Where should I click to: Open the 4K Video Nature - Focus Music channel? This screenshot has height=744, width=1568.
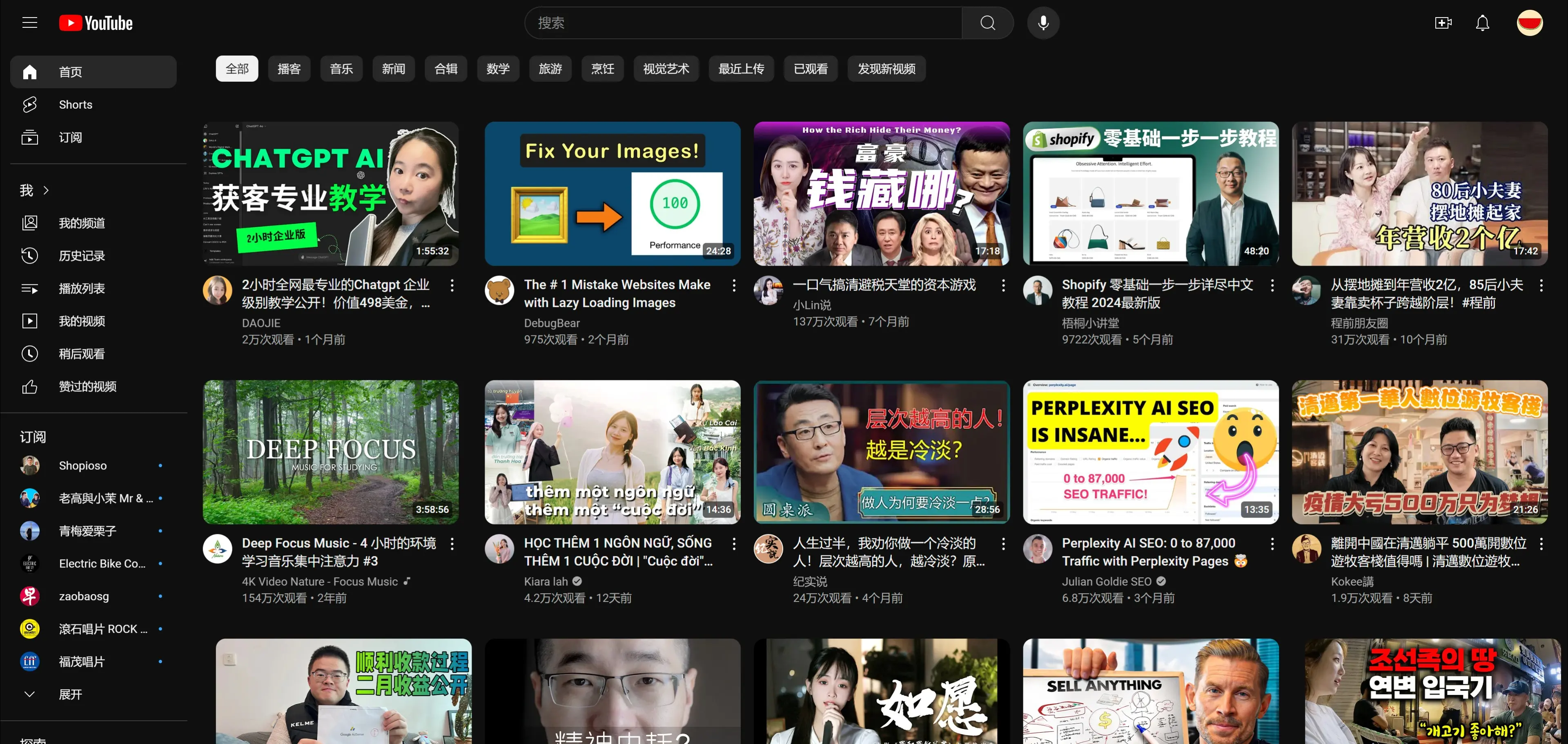click(320, 581)
